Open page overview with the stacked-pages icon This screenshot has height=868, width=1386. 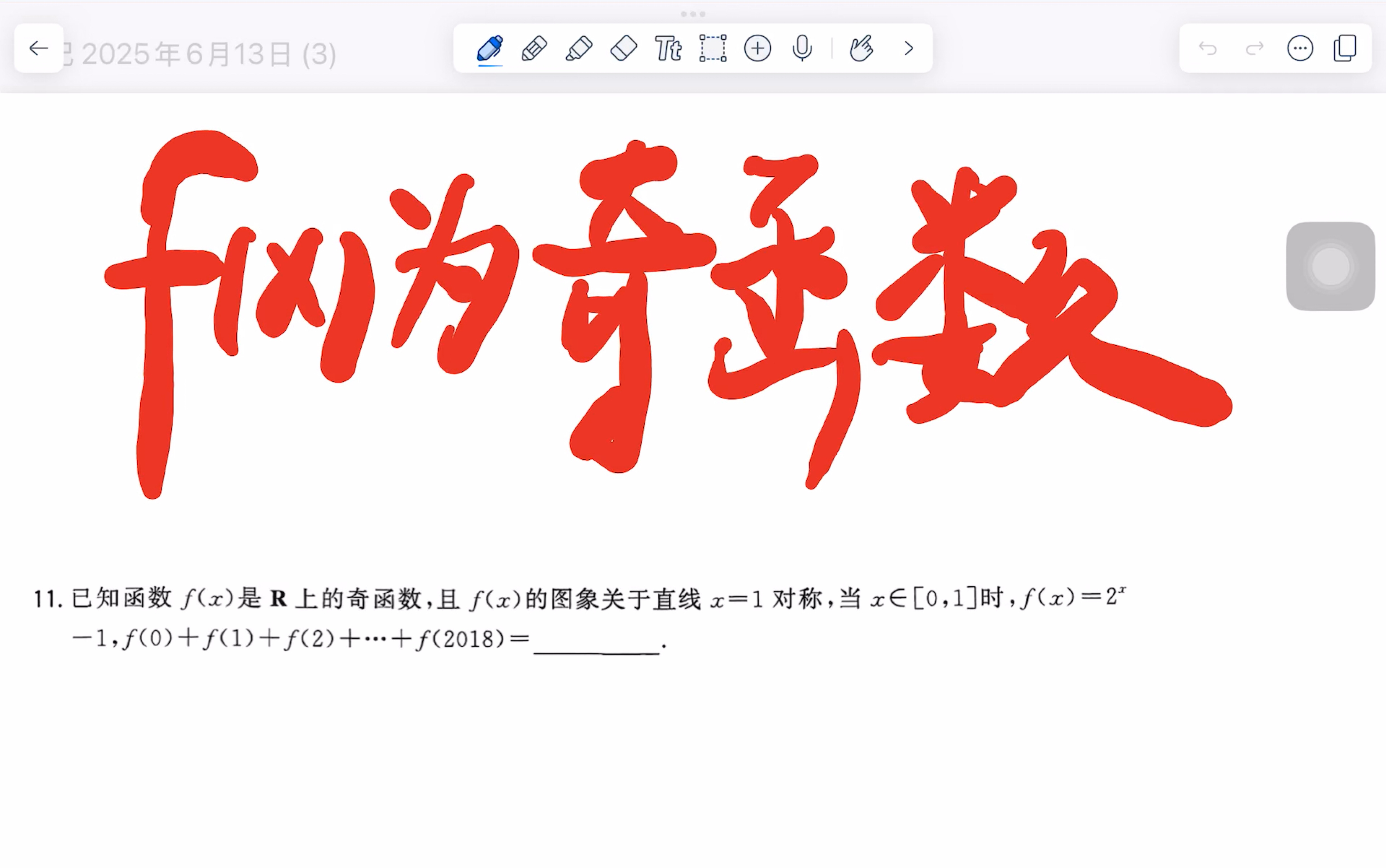click(x=1345, y=48)
